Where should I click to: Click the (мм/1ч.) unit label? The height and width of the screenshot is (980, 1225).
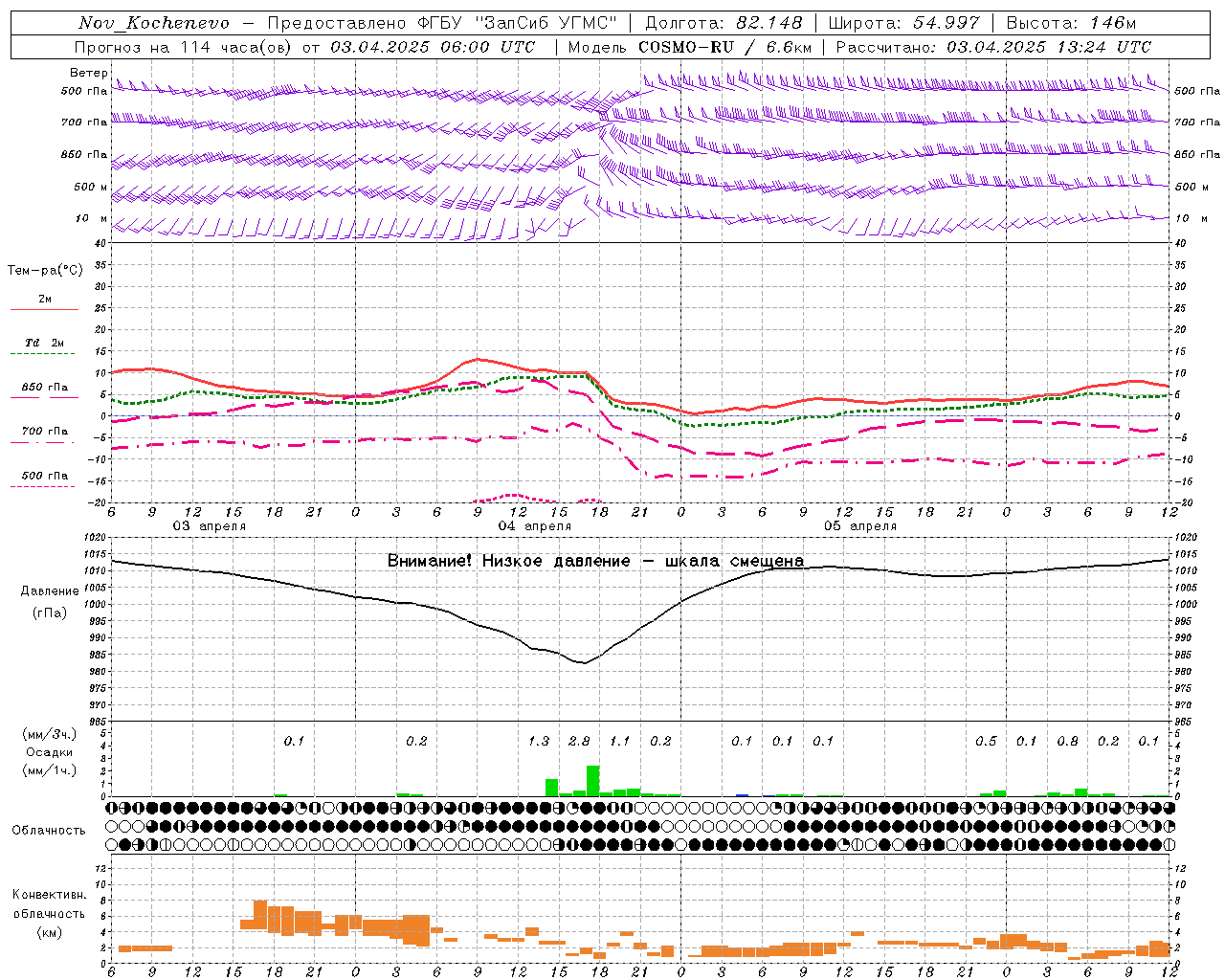click(50, 770)
